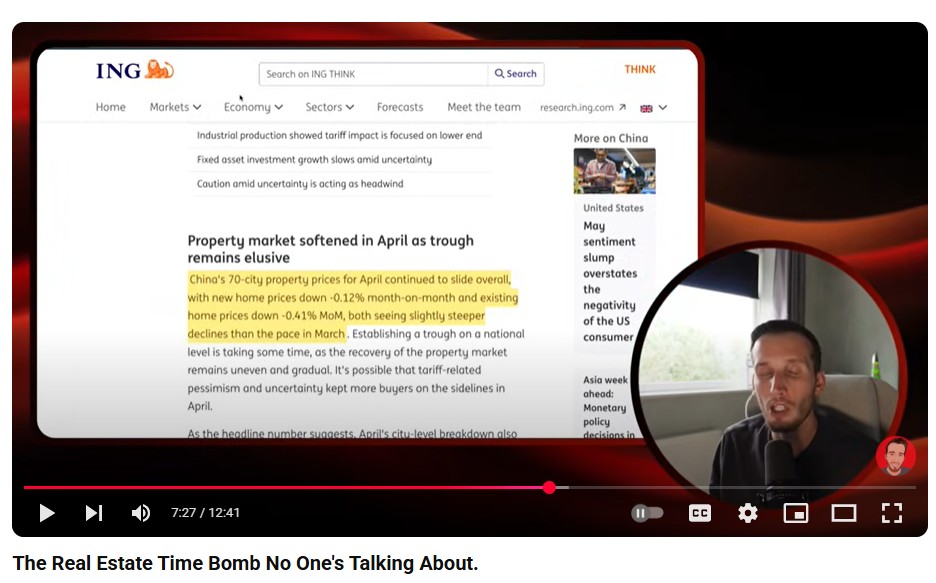Screen dimensions: 936x583
Task: Turn on closed captions
Action: [x=700, y=513]
